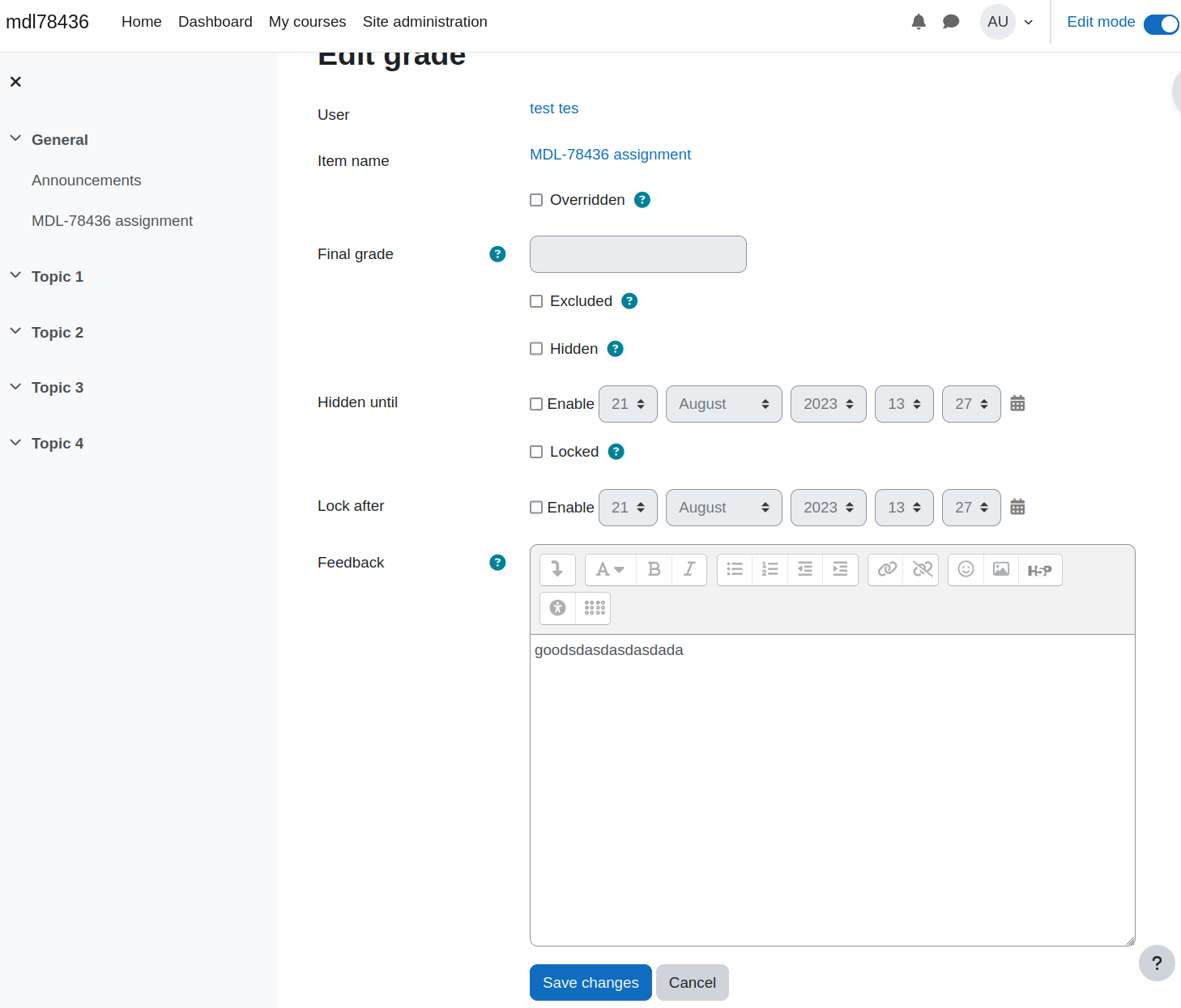Open MDL-78436 assignment item name link
The width and height of the screenshot is (1181, 1008).
610,155
